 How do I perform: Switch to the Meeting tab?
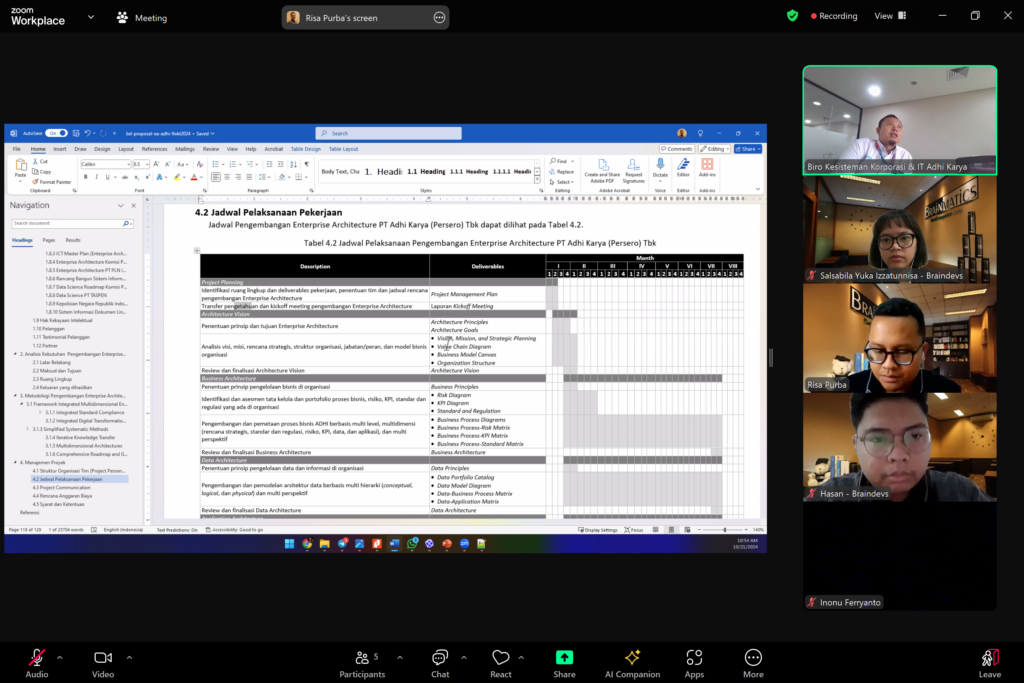(142, 18)
